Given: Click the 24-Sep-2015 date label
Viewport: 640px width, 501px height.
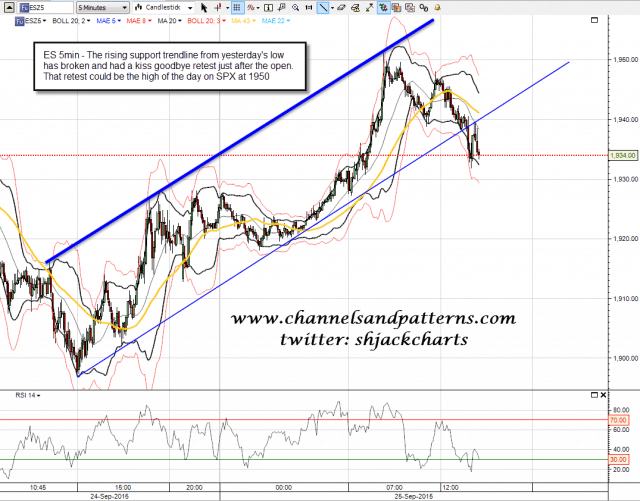Looking at the screenshot, I should 109,497.
